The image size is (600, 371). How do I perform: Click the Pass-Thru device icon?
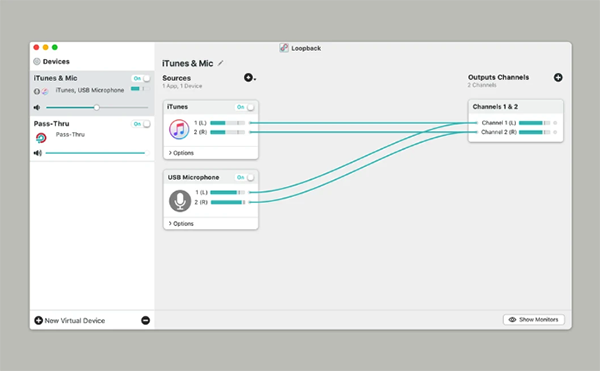click(41, 138)
